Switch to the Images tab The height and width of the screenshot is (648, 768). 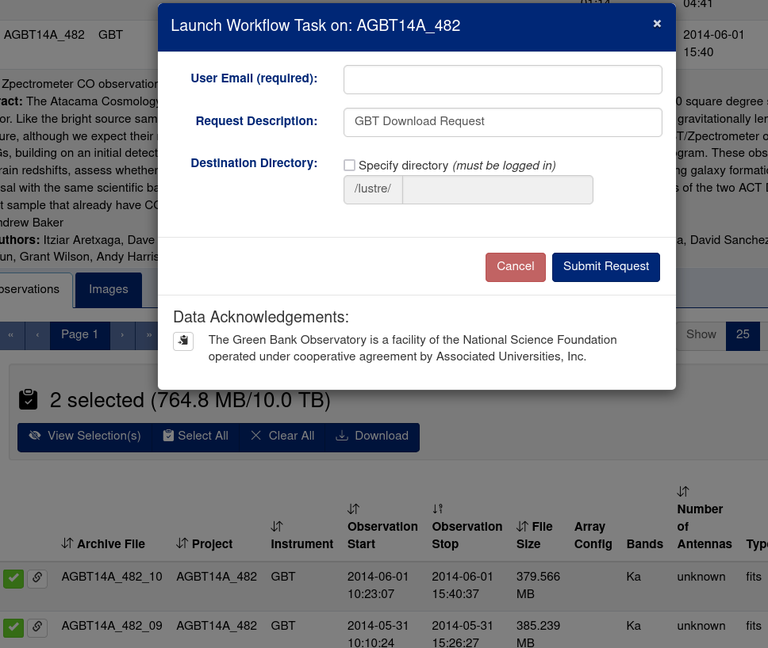point(108,290)
